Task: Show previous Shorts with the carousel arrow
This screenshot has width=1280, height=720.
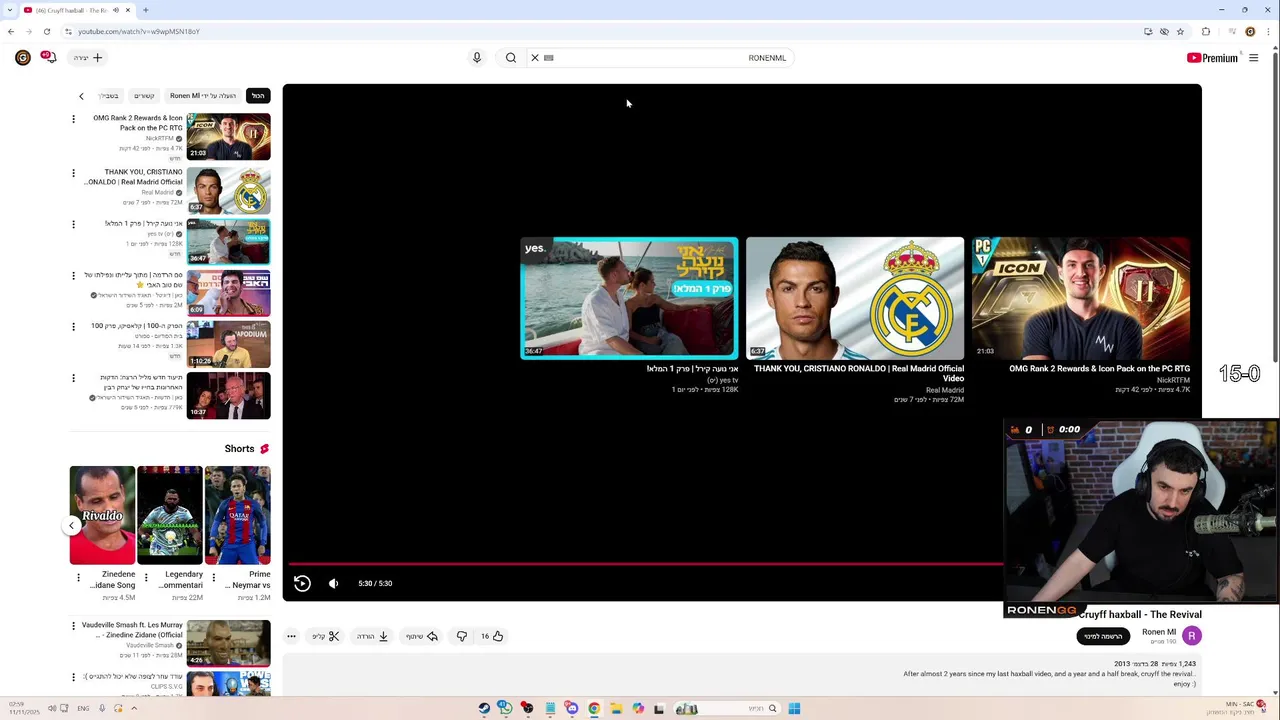Action: [x=71, y=525]
